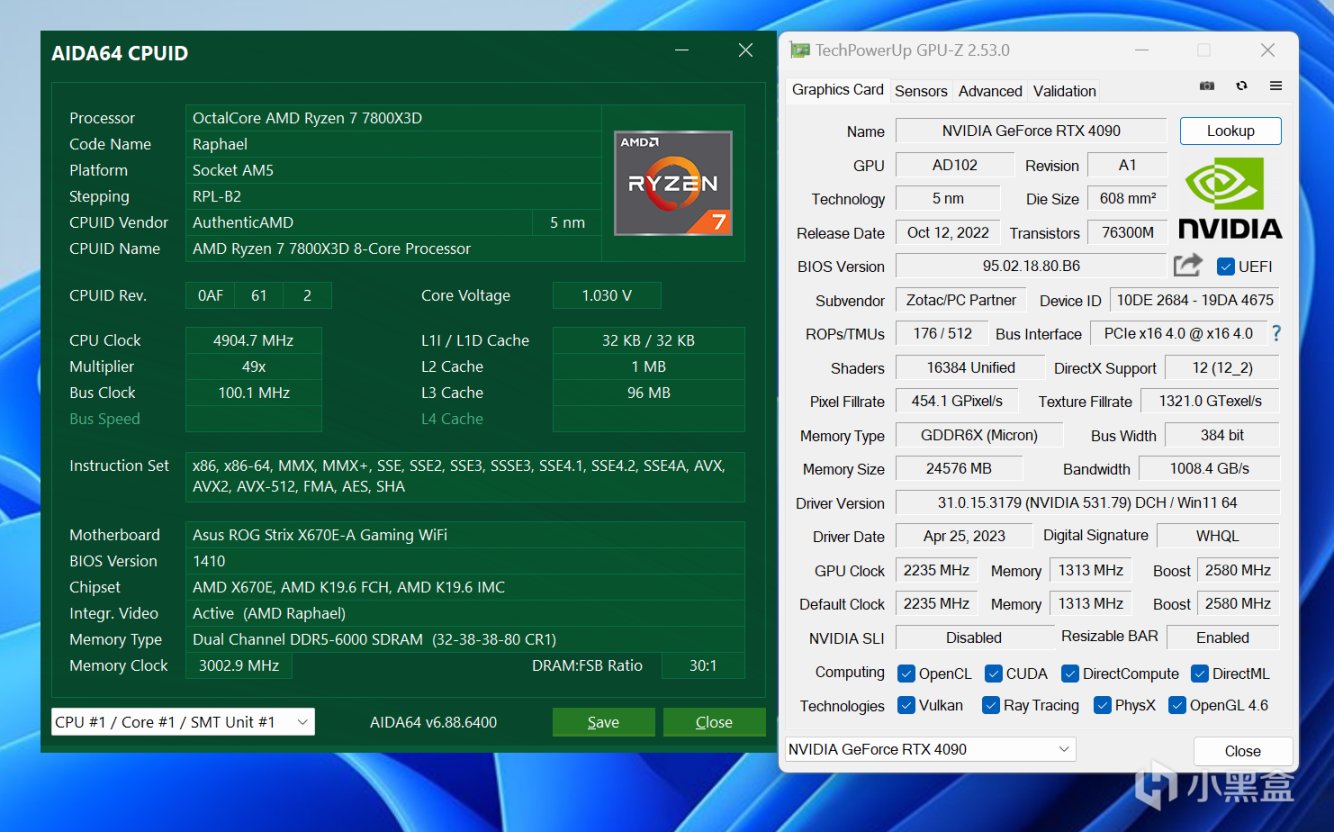
Task: Click the L3 Cache value 96 MB
Action: (649, 392)
